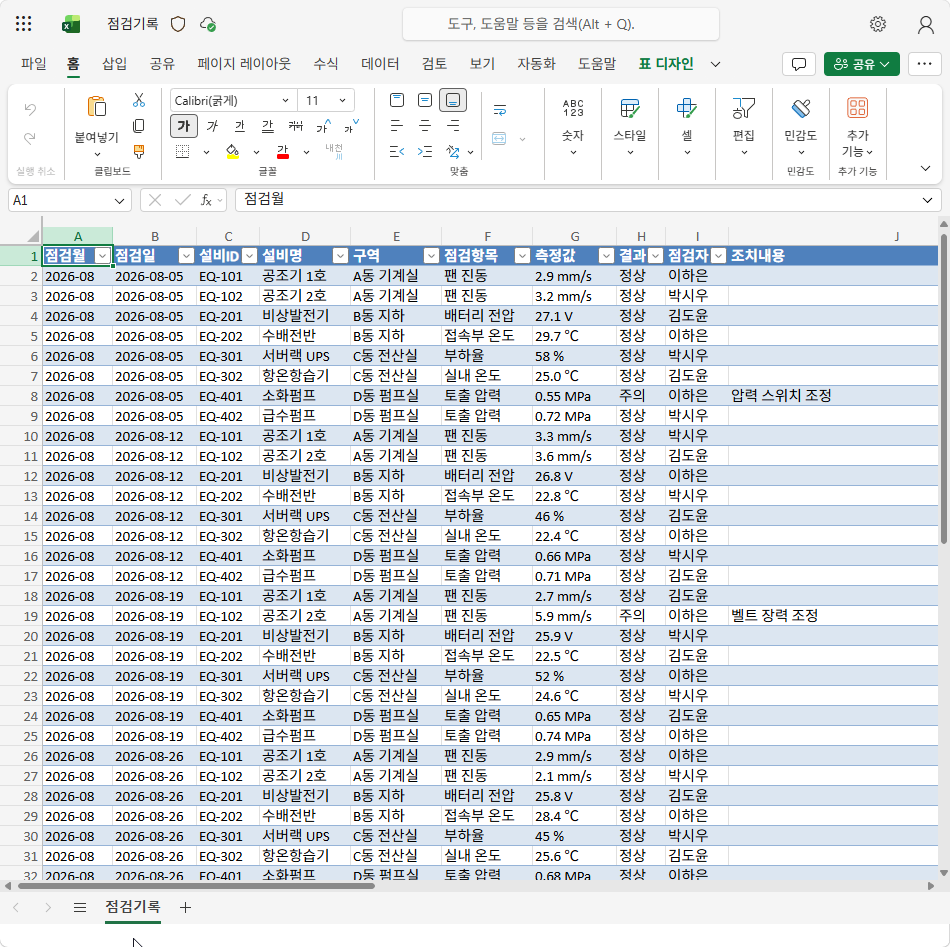Switch to the 자동화 tab
This screenshot has height=947, width=950.
click(x=536, y=64)
